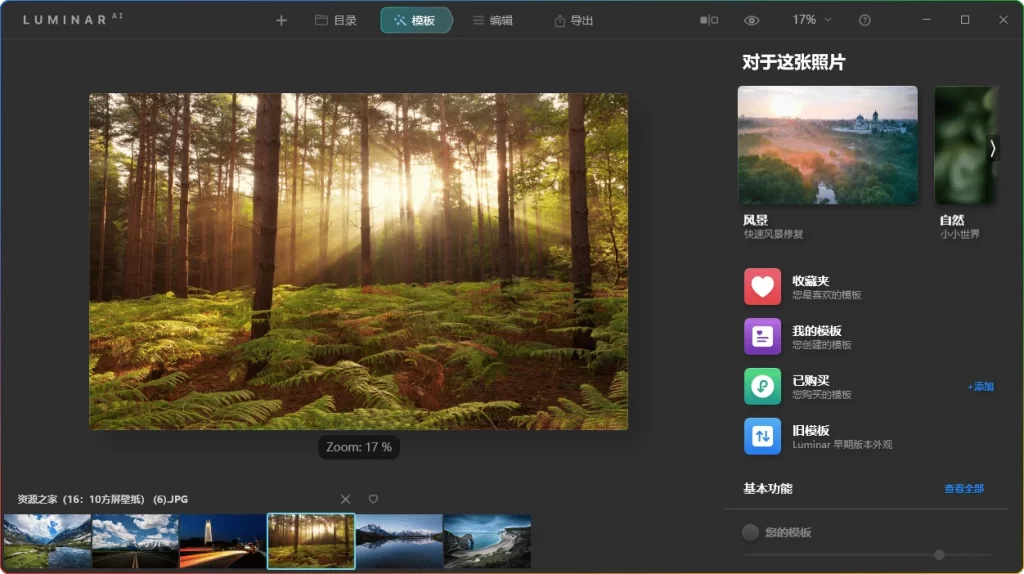The height and width of the screenshot is (574, 1024).
Task: Select the night light trails thumbnail
Action: [x=223, y=541]
